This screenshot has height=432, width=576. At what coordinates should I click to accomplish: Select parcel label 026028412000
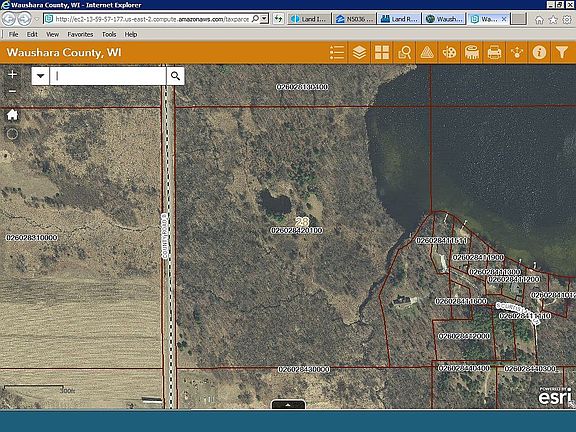click(x=464, y=336)
